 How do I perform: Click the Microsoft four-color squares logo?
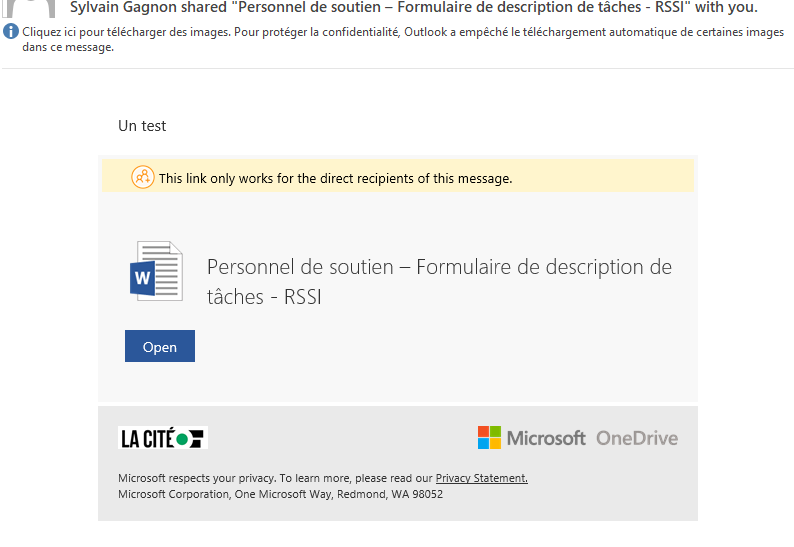pos(489,438)
